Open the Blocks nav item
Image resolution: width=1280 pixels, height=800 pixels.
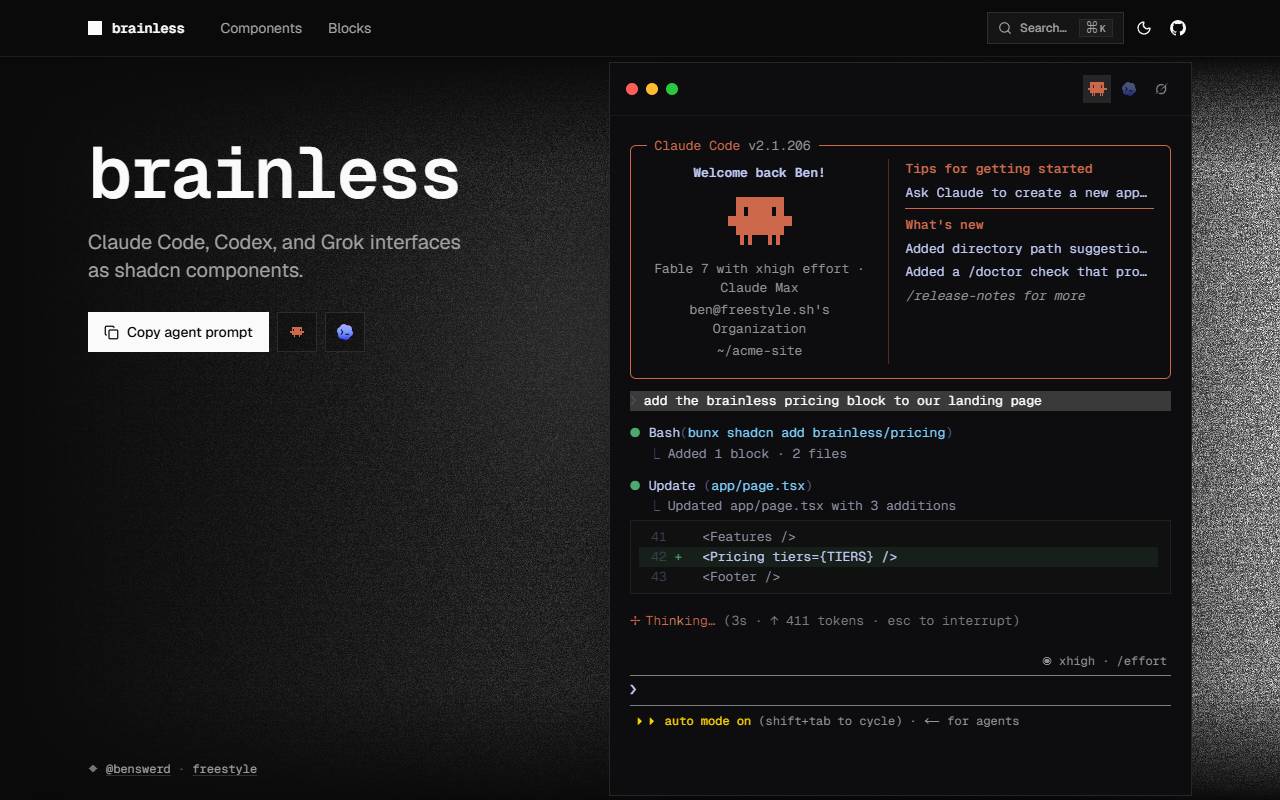[349, 28]
